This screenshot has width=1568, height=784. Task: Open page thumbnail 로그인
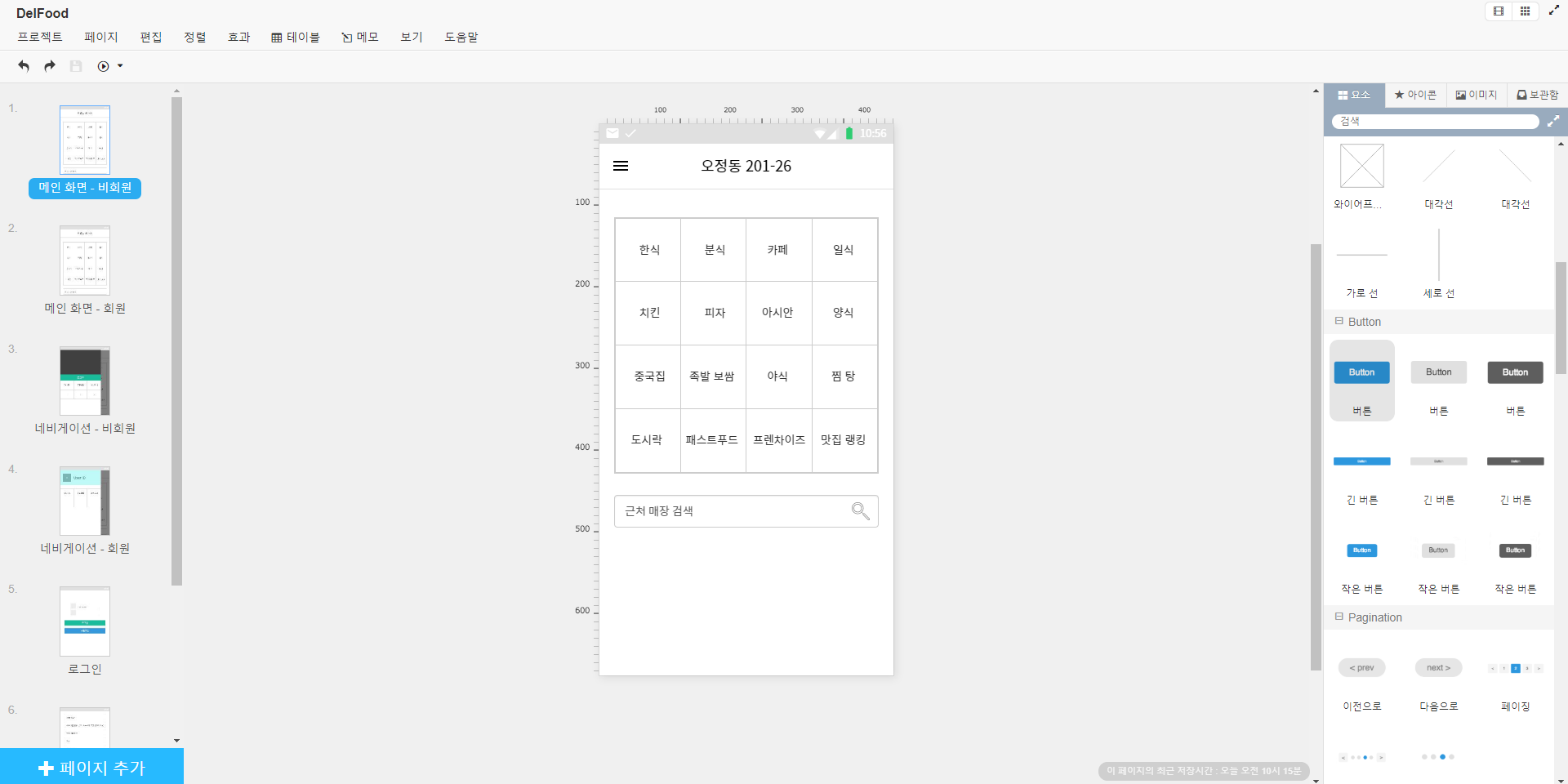pyautogui.click(x=85, y=621)
